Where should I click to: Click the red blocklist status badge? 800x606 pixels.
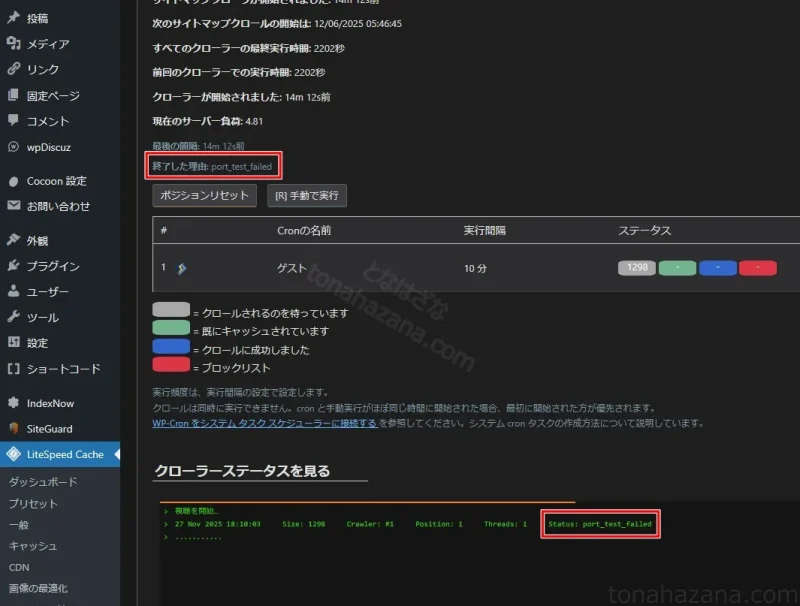[757, 268]
